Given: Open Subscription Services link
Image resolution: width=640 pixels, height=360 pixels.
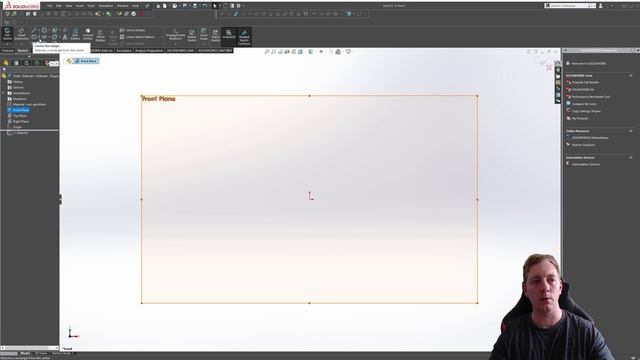Looking at the screenshot, I should pyautogui.click(x=583, y=164).
